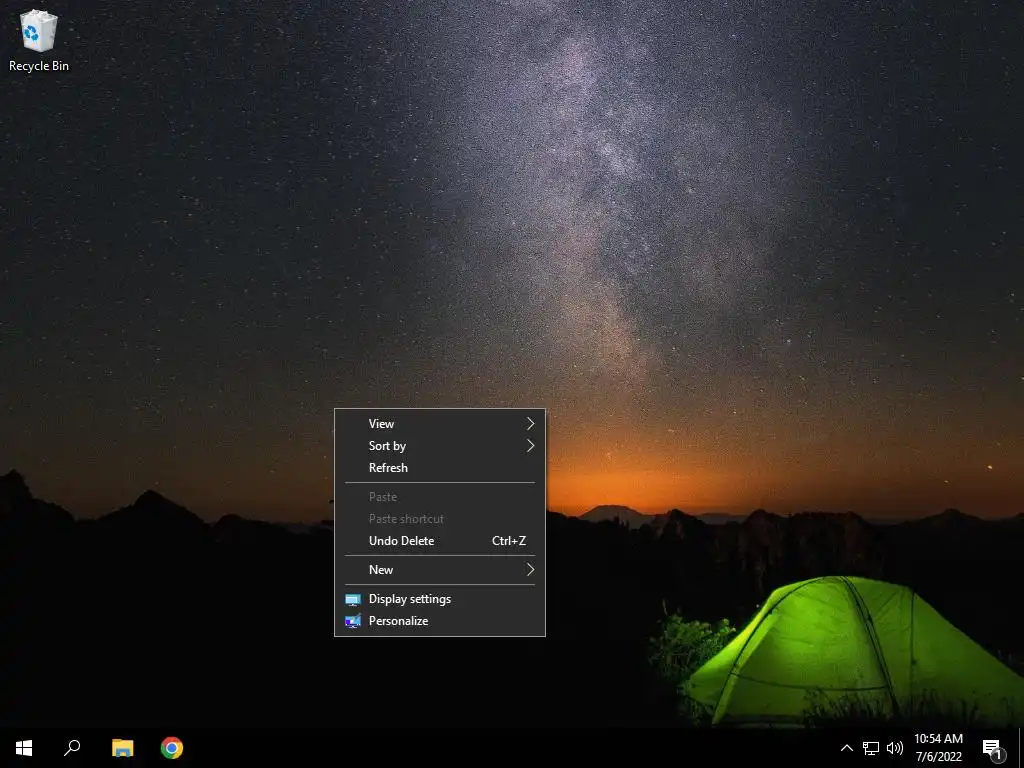The image size is (1024, 768).
Task: Open the network status tray icon
Action: [x=871, y=748]
